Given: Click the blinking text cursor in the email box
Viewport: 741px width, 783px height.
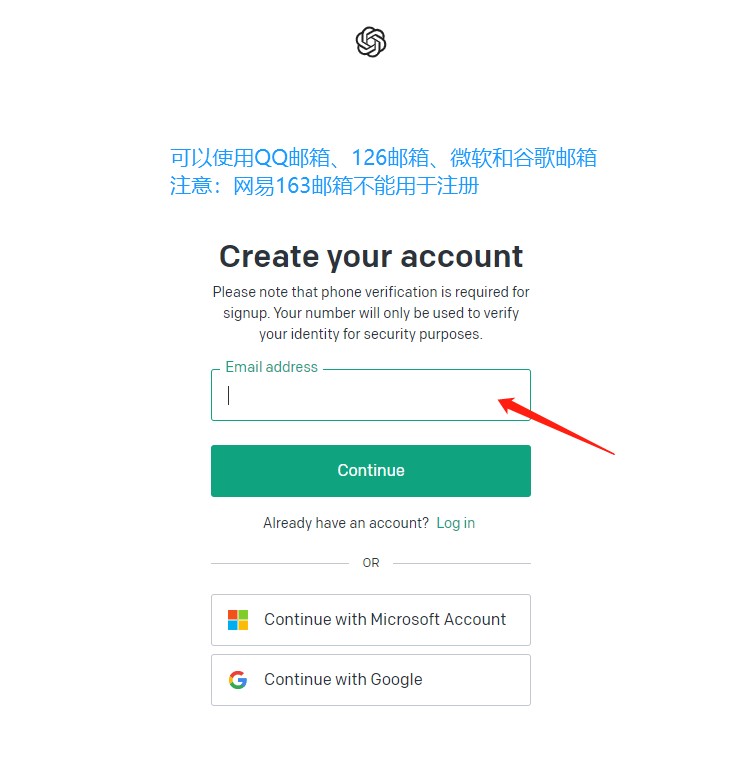Looking at the screenshot, I should (229, 395).
